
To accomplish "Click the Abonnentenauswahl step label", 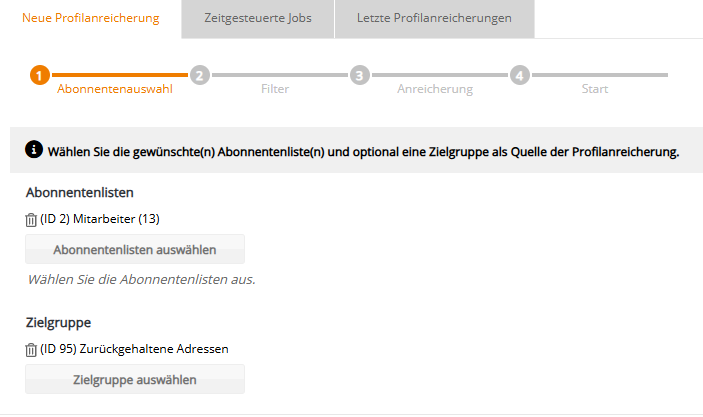I will 115,89.
